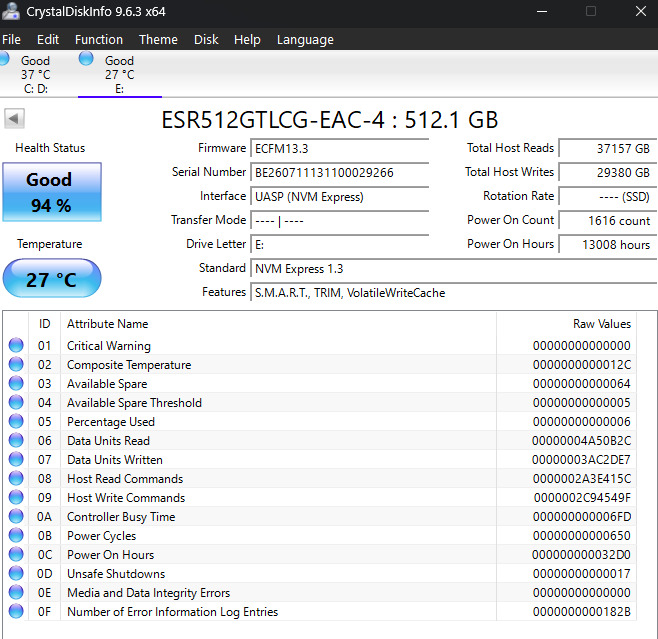The width and height of the screenshot is (658, 639).
Task: Click the 27 °C temperature button
Action: tap(51, 279)
